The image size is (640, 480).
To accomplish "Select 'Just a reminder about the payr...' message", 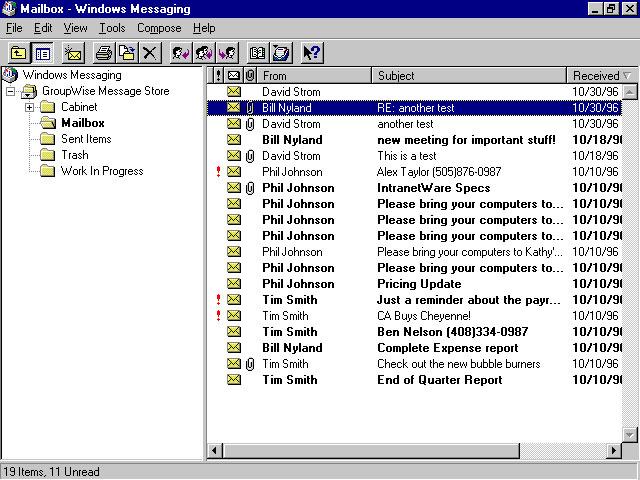I will tap(414, 300).
